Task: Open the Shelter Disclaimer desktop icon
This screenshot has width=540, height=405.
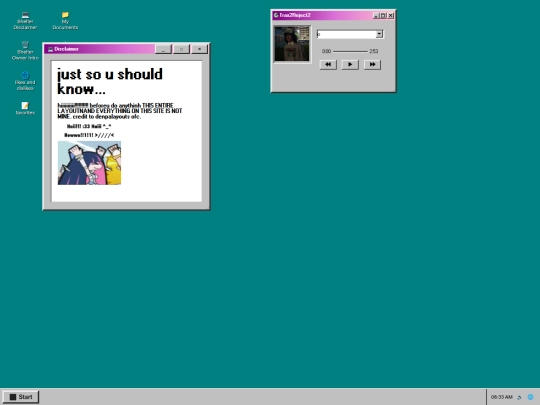Action: point(25,21)
